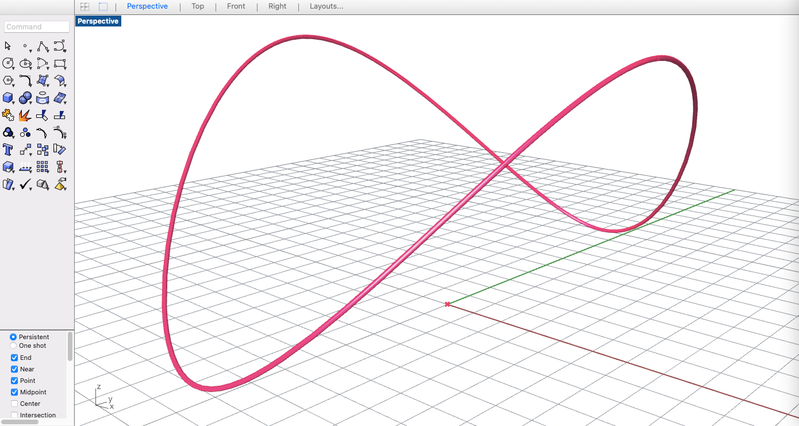Select the Fillet Curves tool

(x=25, y=81)
